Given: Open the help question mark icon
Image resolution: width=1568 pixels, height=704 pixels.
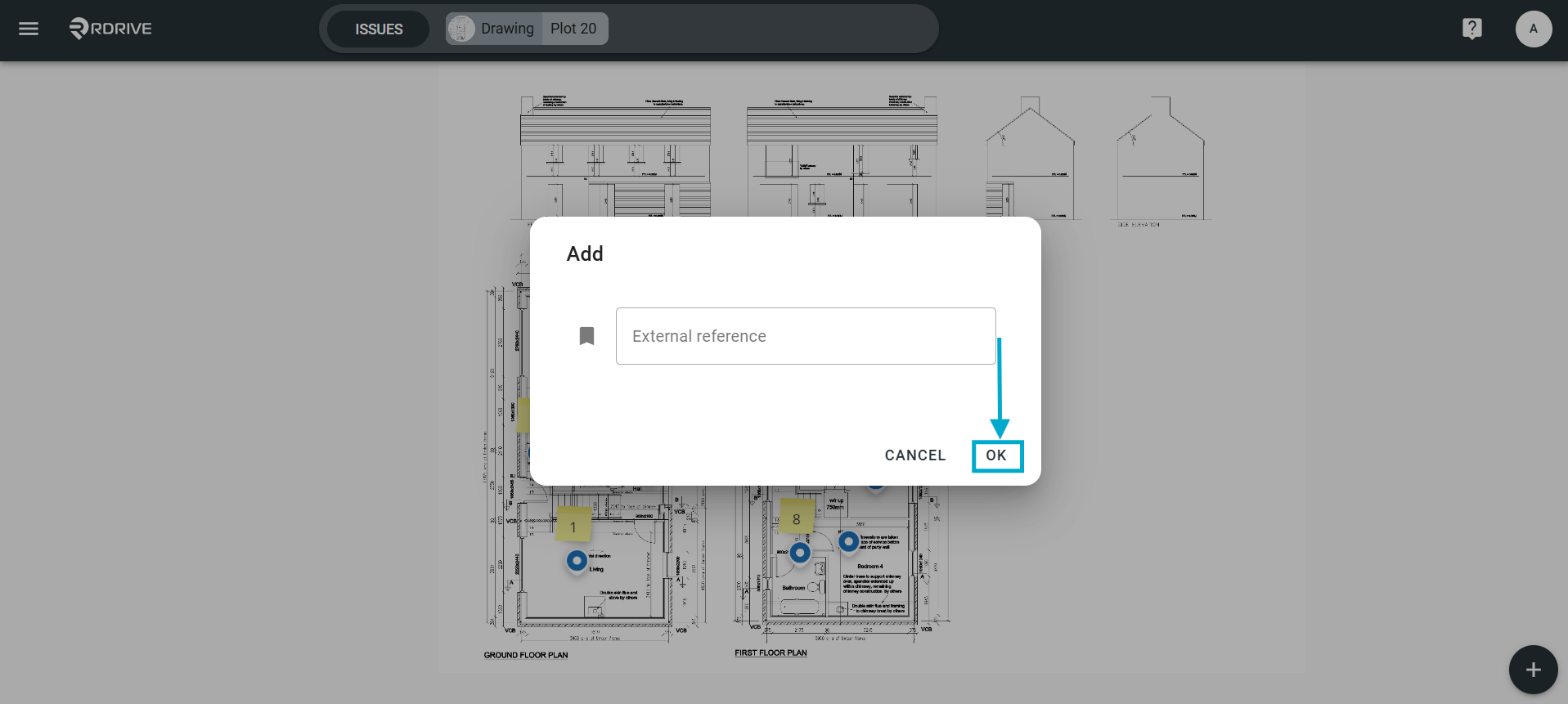Looking at the screenshot, I should [1471, 29].
